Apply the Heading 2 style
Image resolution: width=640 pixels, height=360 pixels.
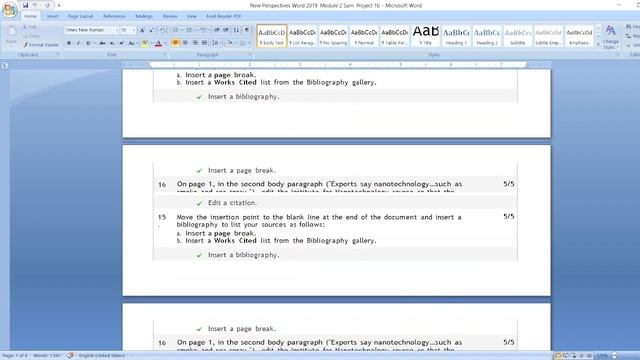487,36
